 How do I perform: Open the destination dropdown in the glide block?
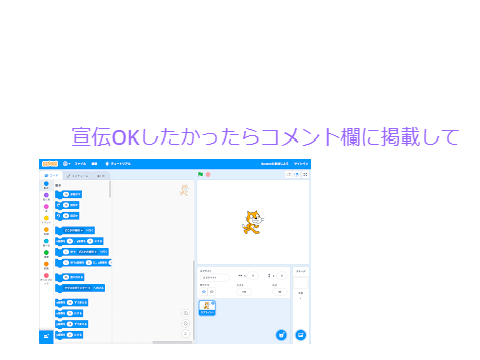[x=87, y=252]
